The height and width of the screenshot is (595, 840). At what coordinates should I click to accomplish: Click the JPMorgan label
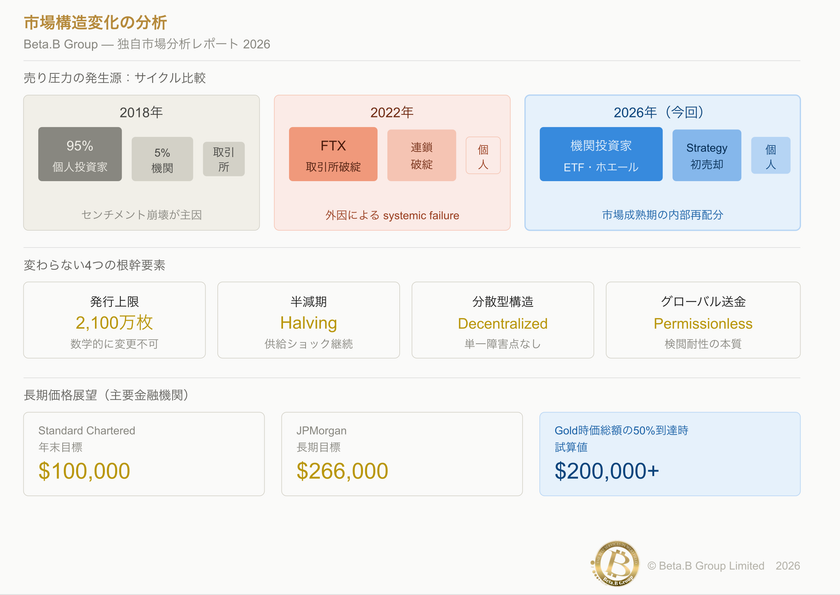point(321,431)
